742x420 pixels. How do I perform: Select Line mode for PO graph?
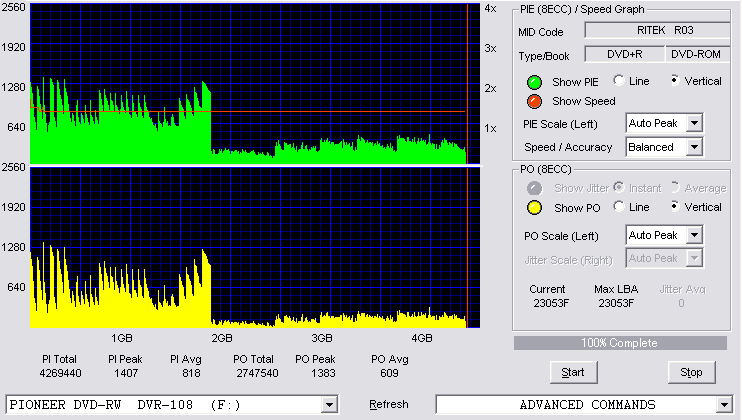(618, 206)
